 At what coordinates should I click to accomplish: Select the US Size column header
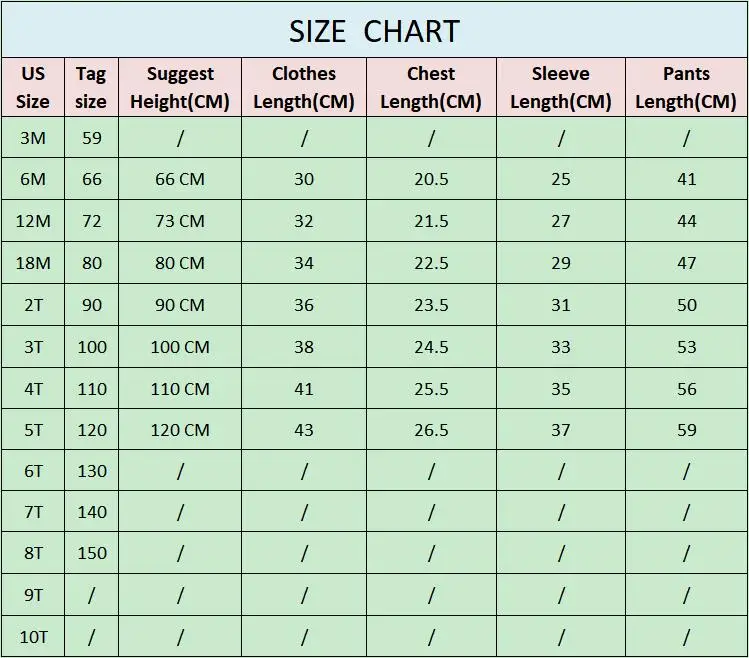pos(33,87)
